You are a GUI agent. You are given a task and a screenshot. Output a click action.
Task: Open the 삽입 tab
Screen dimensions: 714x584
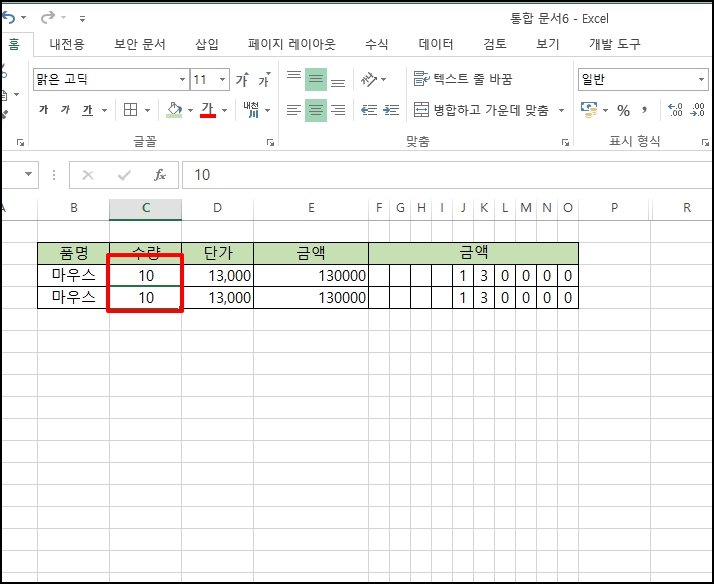click(x=207, y=44)
